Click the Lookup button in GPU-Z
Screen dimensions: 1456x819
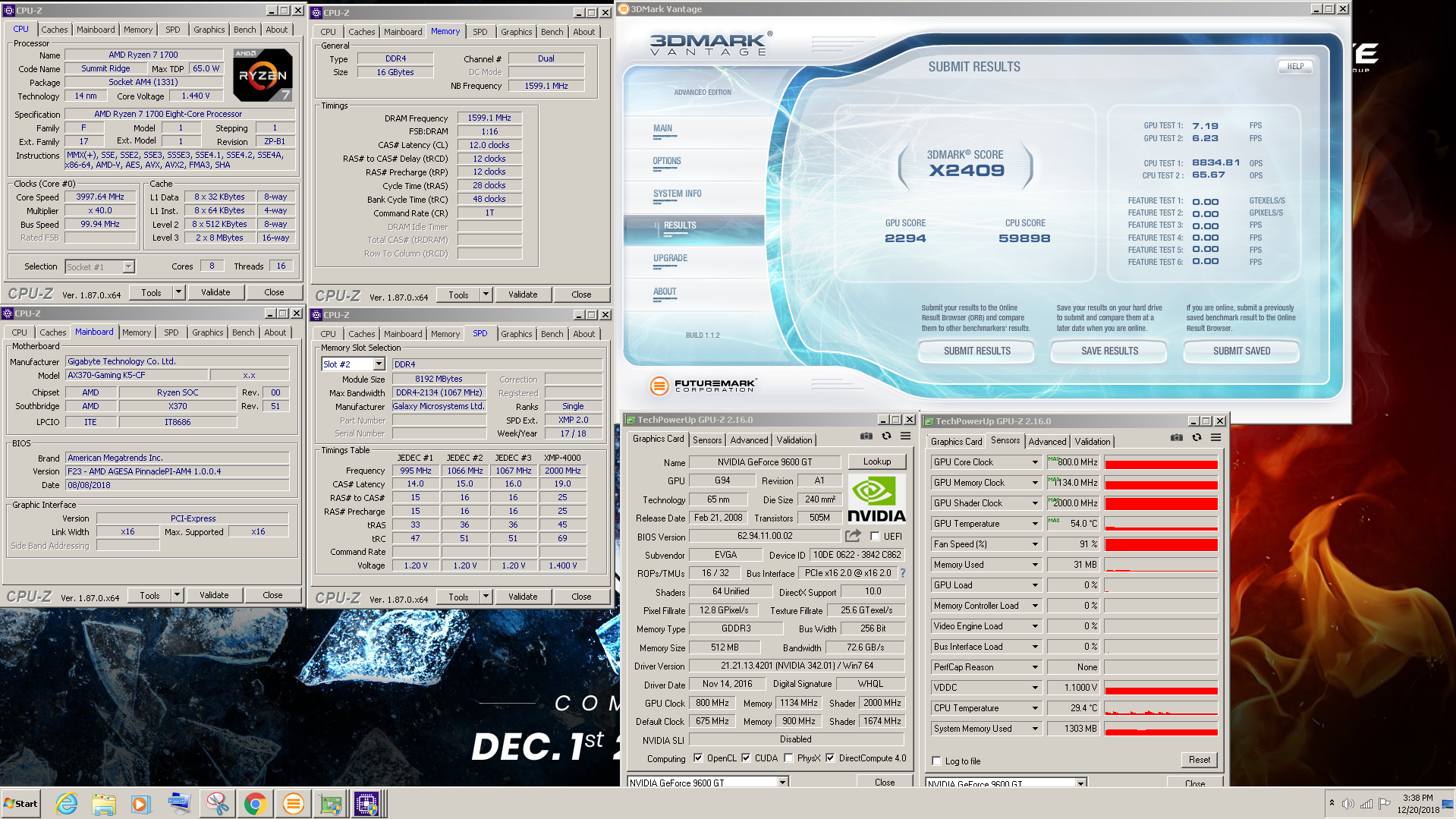coord(876,461)
